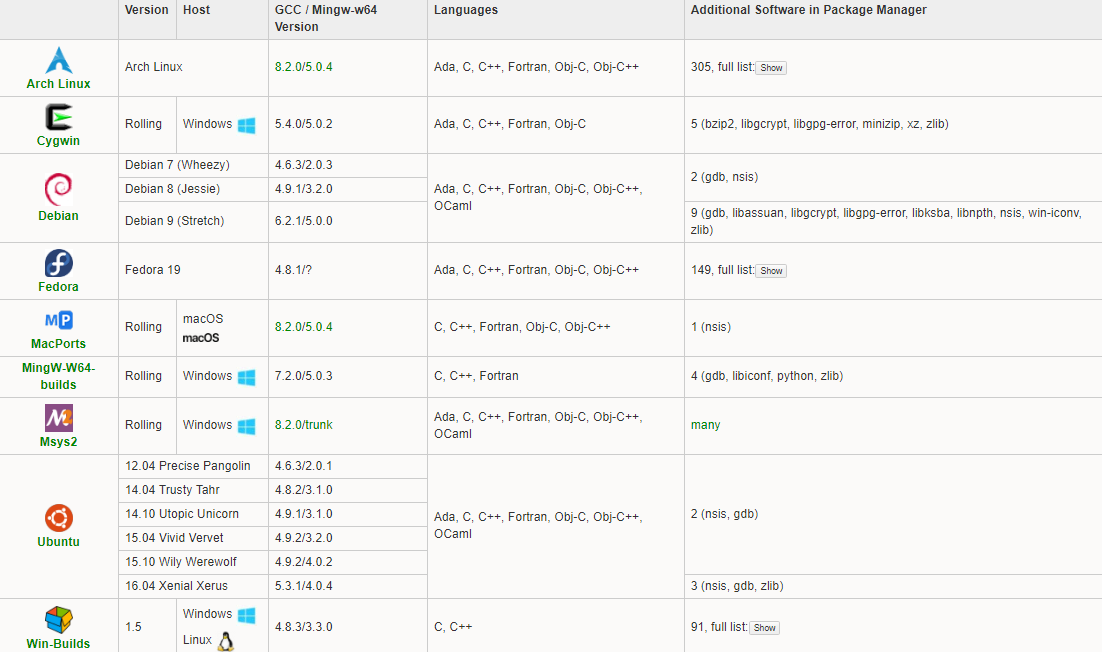The image size is (1102, 652).
Task: Click the 'many' link in Msys2 row
Action: point(706,425)
